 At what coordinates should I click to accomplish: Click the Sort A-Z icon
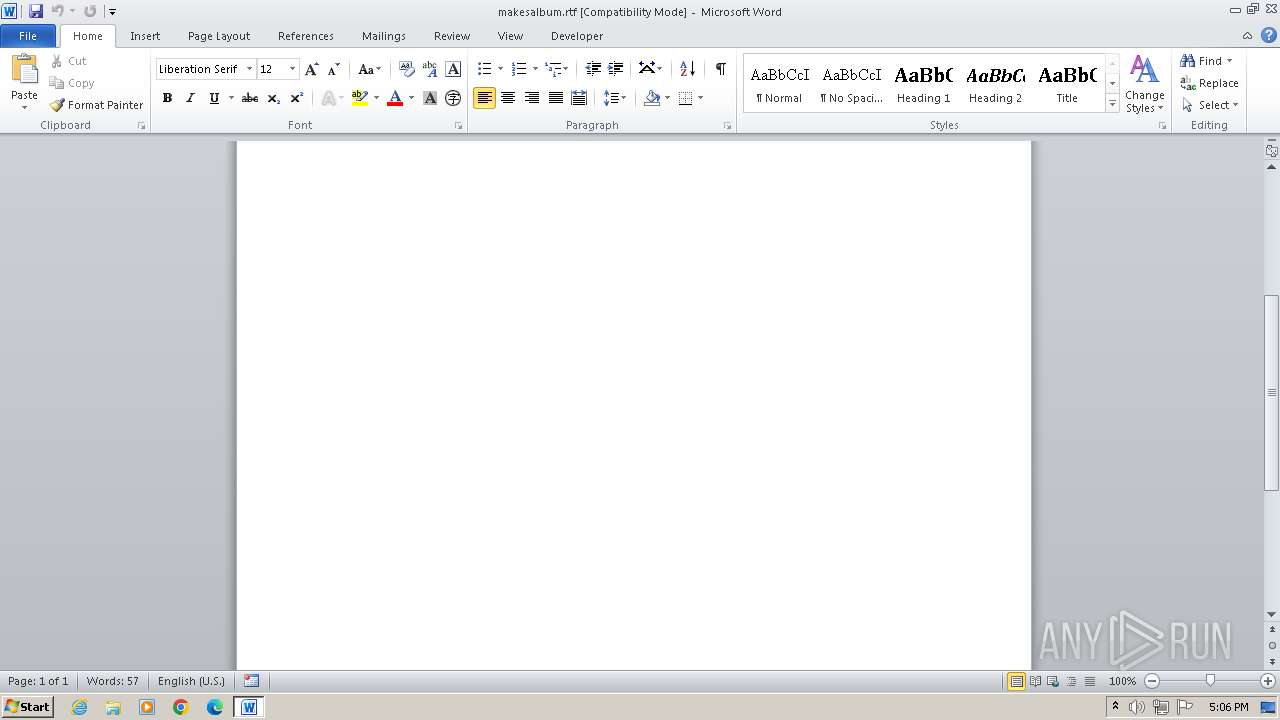point(687,69)
